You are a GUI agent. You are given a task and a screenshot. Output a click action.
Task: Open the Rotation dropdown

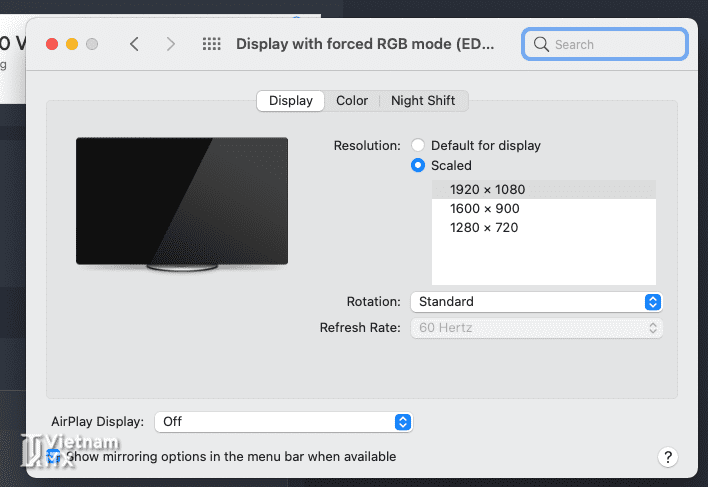pyautogui.click(x=536, y=302)
